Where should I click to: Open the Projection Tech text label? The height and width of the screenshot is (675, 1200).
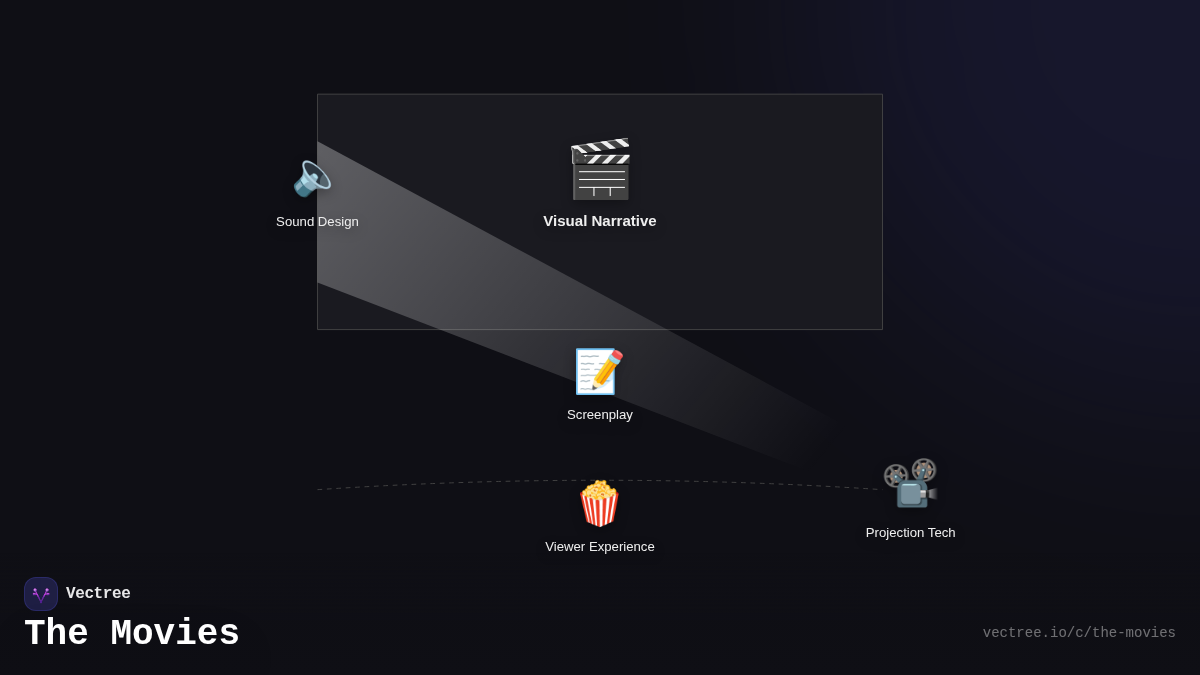910,532
